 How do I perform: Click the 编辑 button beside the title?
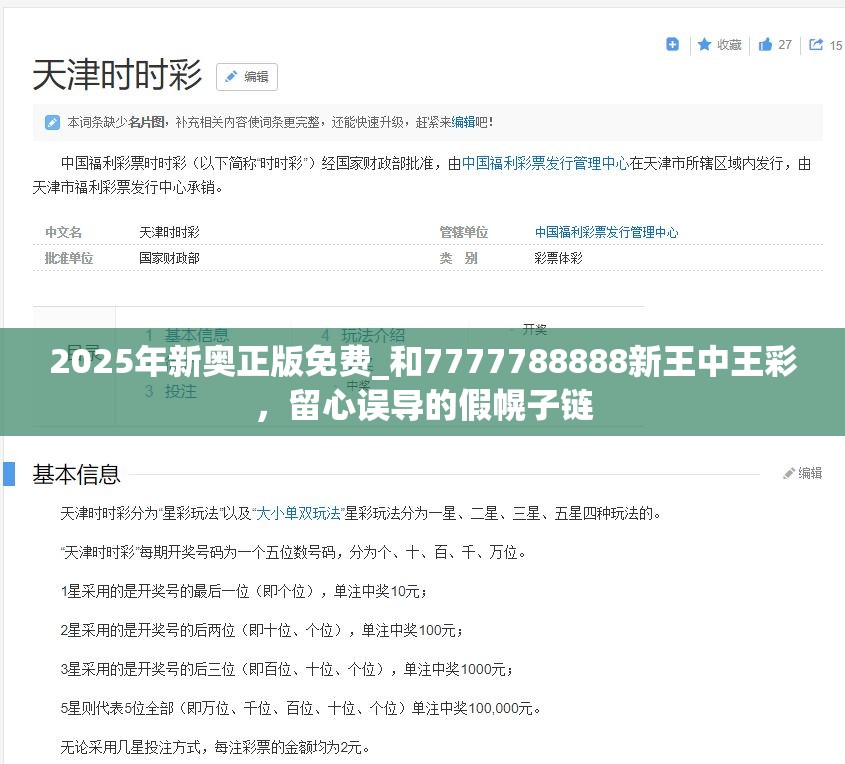[x=247, y=77]
